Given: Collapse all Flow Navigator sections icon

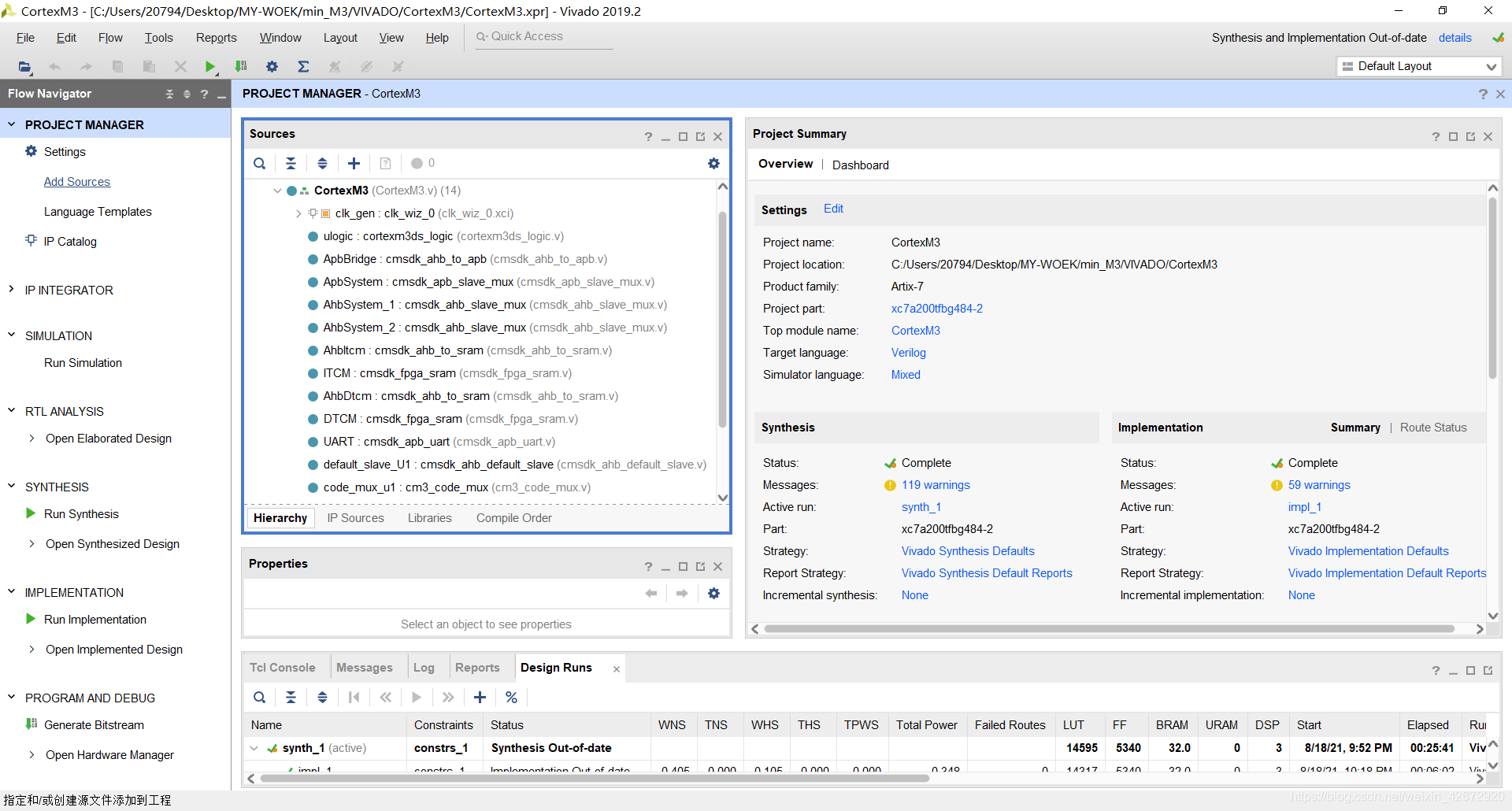Looking at the screenshot, I should (169, 94).
